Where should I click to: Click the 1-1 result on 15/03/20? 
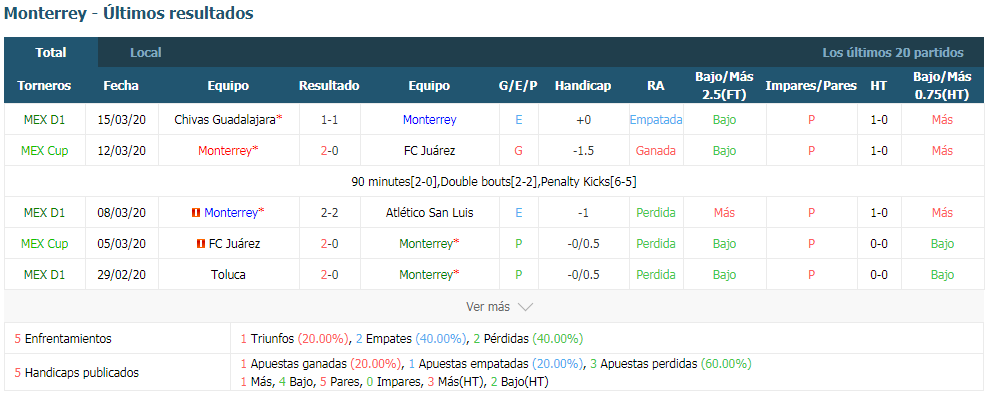[x=330, y=120]
